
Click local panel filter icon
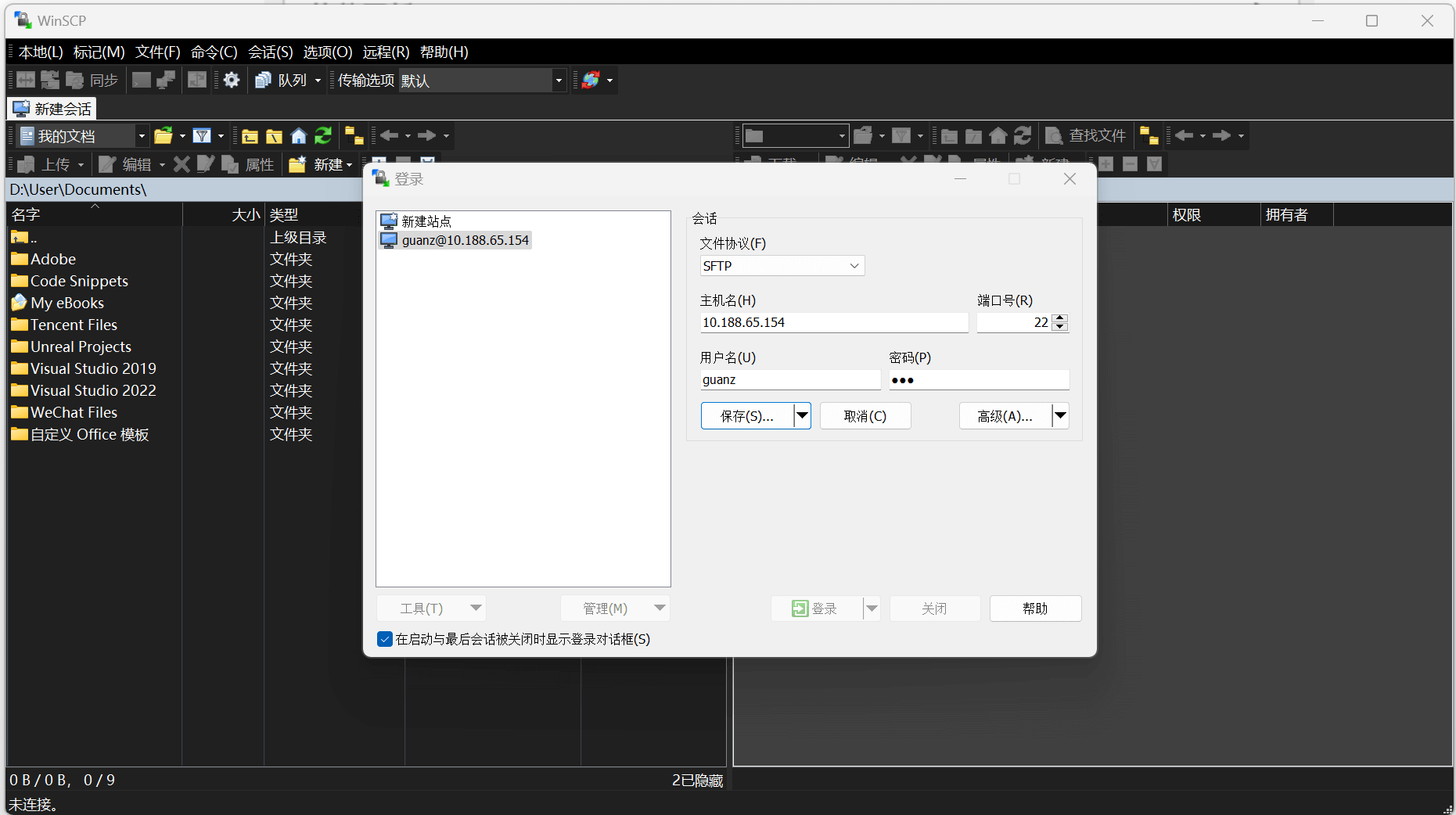click(202, 136)
